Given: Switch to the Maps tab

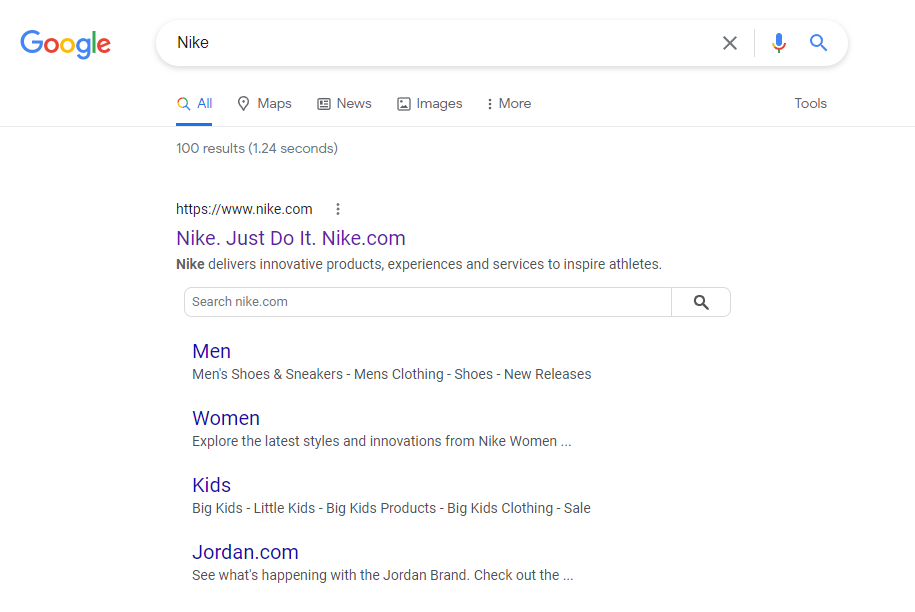Looking at the screenshot, I should click(x=264, y=103).
